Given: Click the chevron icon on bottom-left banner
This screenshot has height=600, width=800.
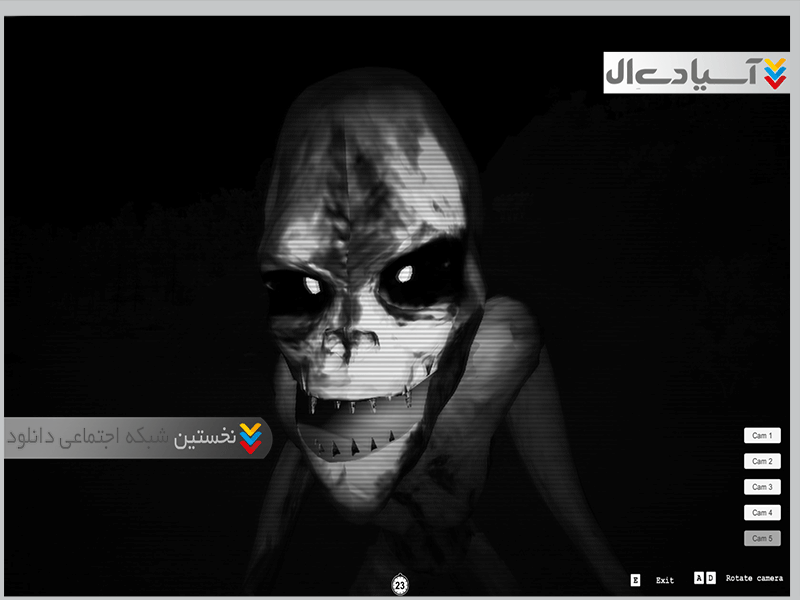Looking at the screenshot, I should (252, 438).
